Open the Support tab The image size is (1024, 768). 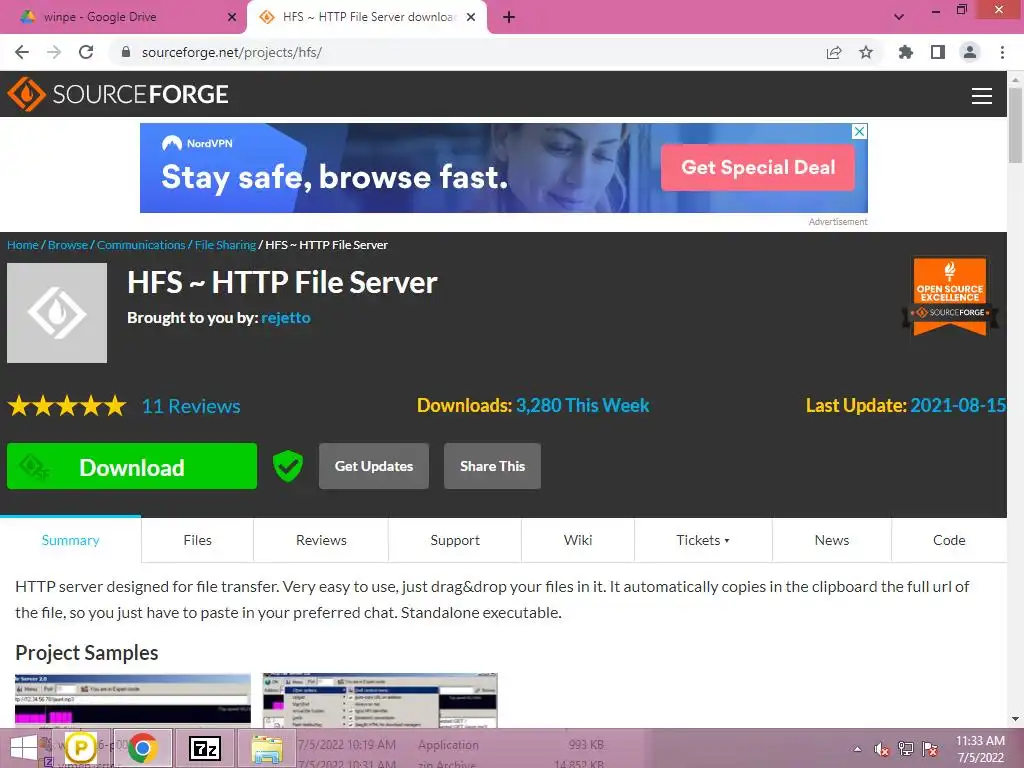pos(455,540)
